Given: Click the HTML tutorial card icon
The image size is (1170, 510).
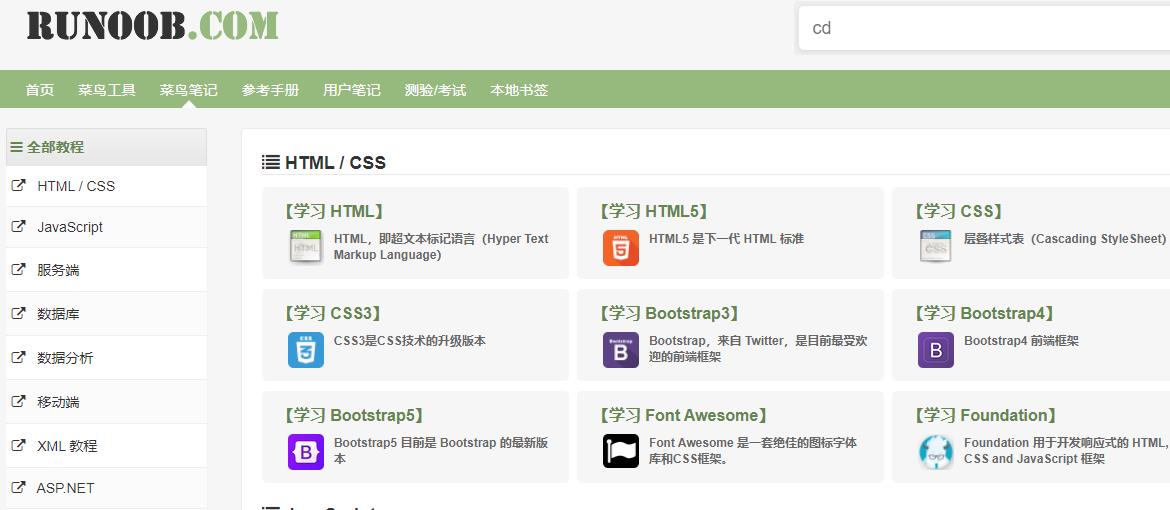Looking at the screenshot, I should (306, 247).
